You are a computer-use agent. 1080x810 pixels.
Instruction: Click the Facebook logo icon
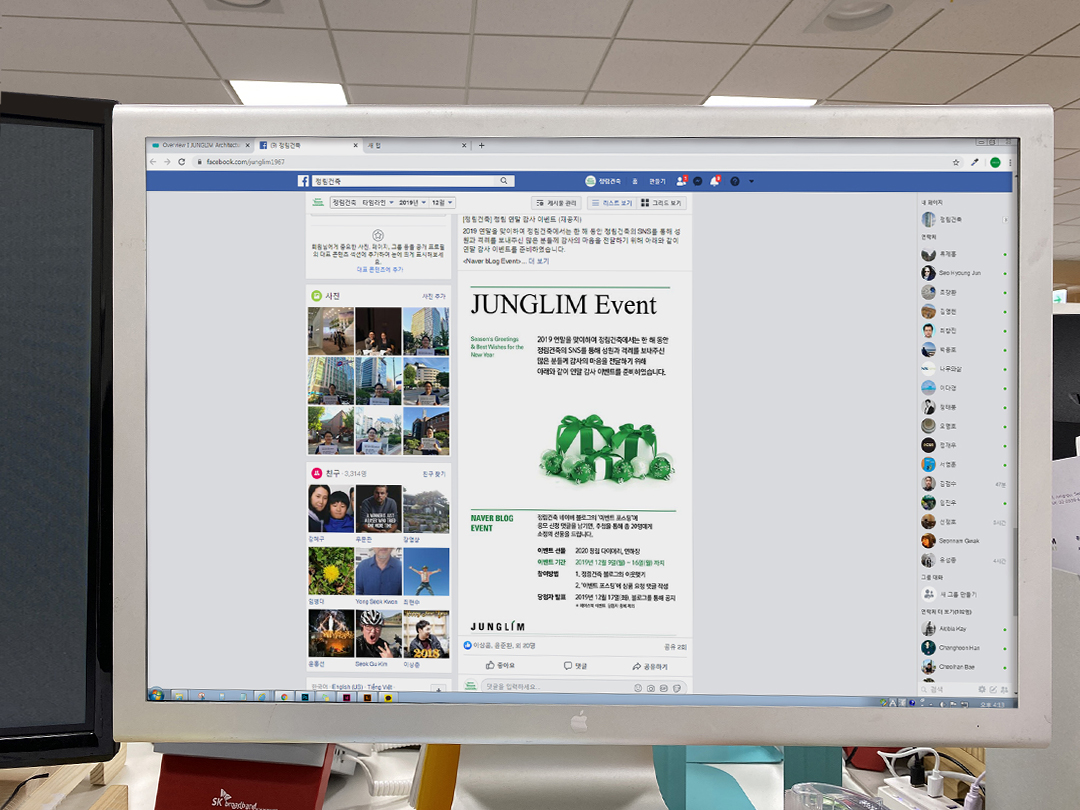(303, 180)
